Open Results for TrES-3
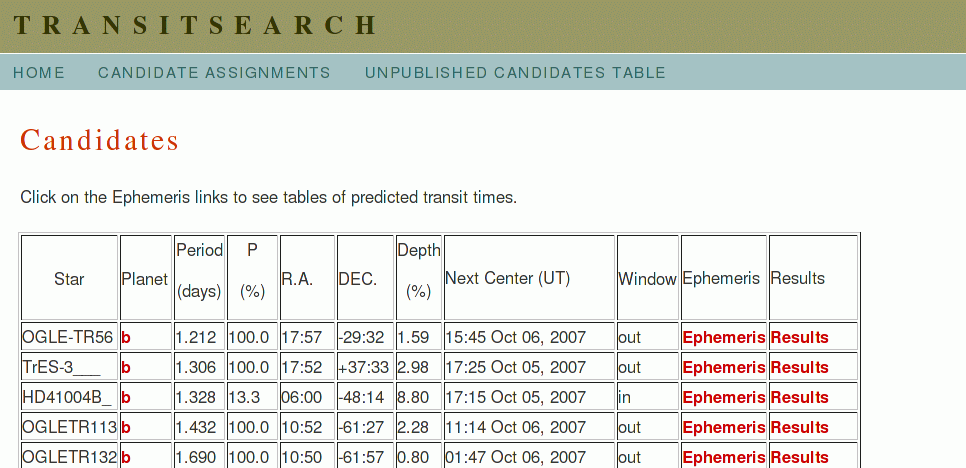 [x=800, y=368]
